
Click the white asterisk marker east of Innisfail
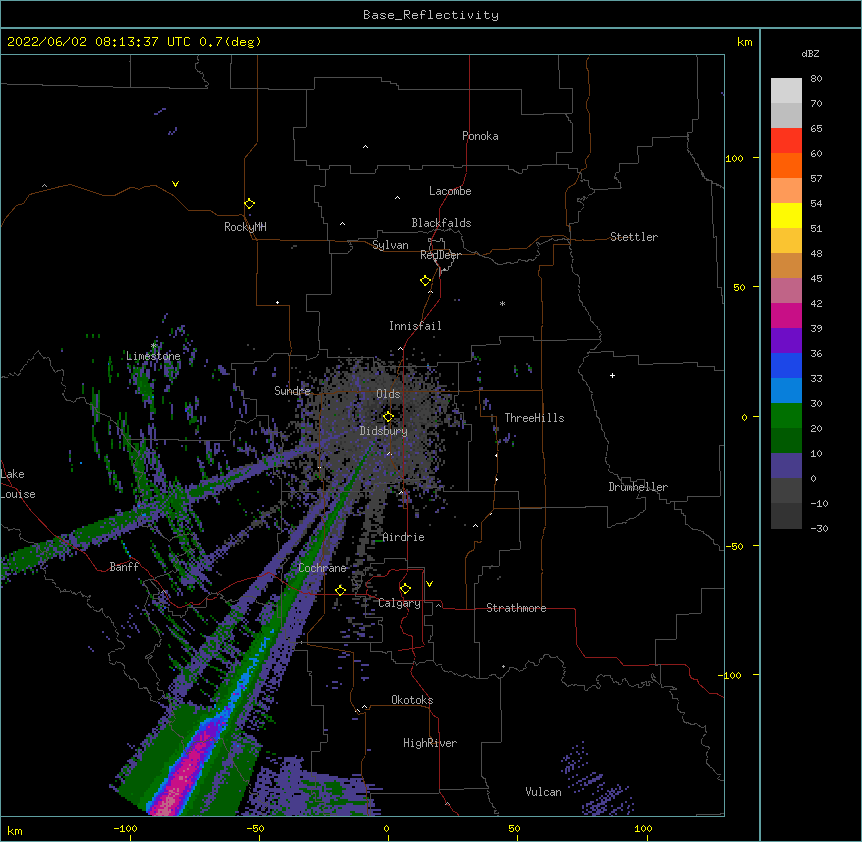pyautogui.click(x=502, y=303)
